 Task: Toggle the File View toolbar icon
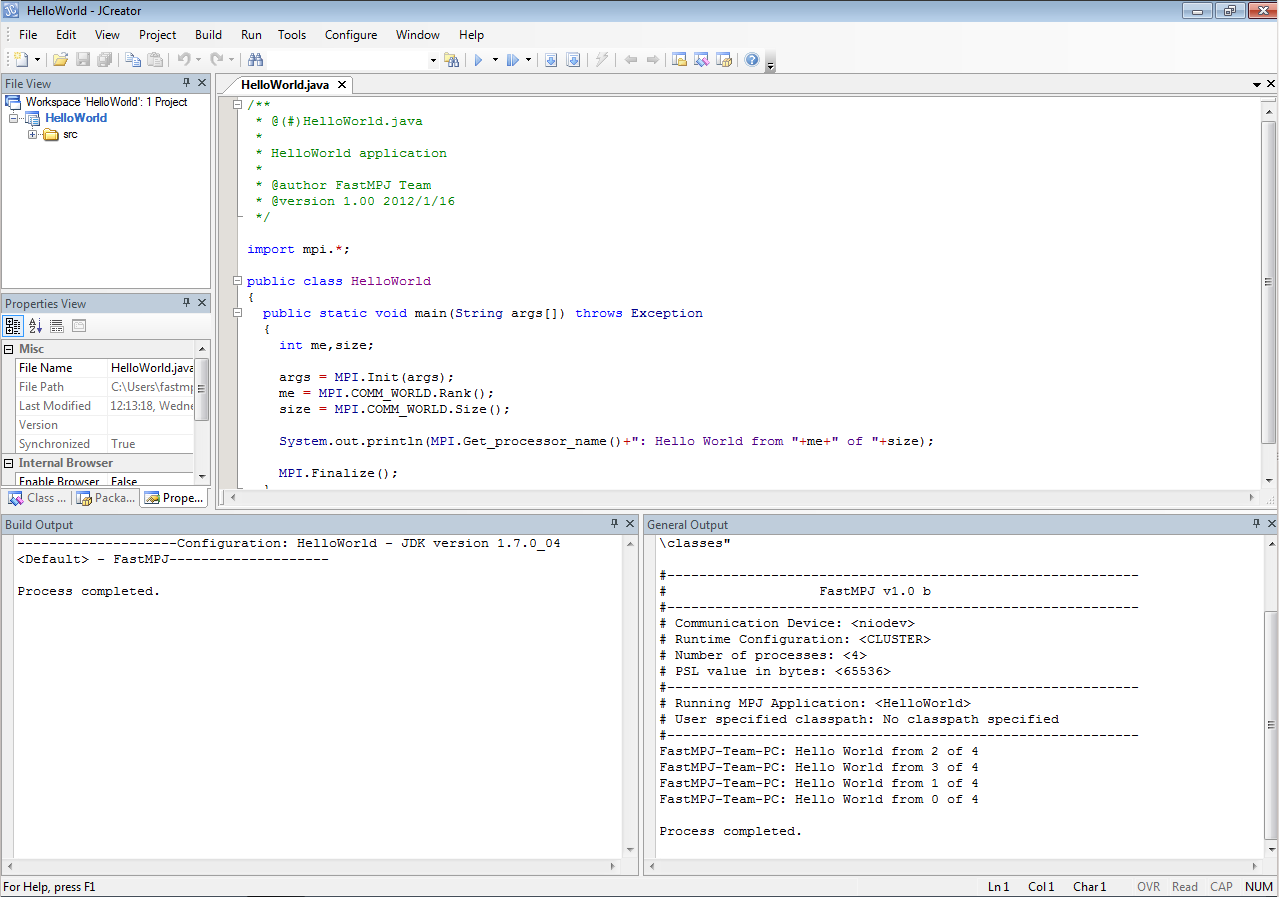pos(680,60)
